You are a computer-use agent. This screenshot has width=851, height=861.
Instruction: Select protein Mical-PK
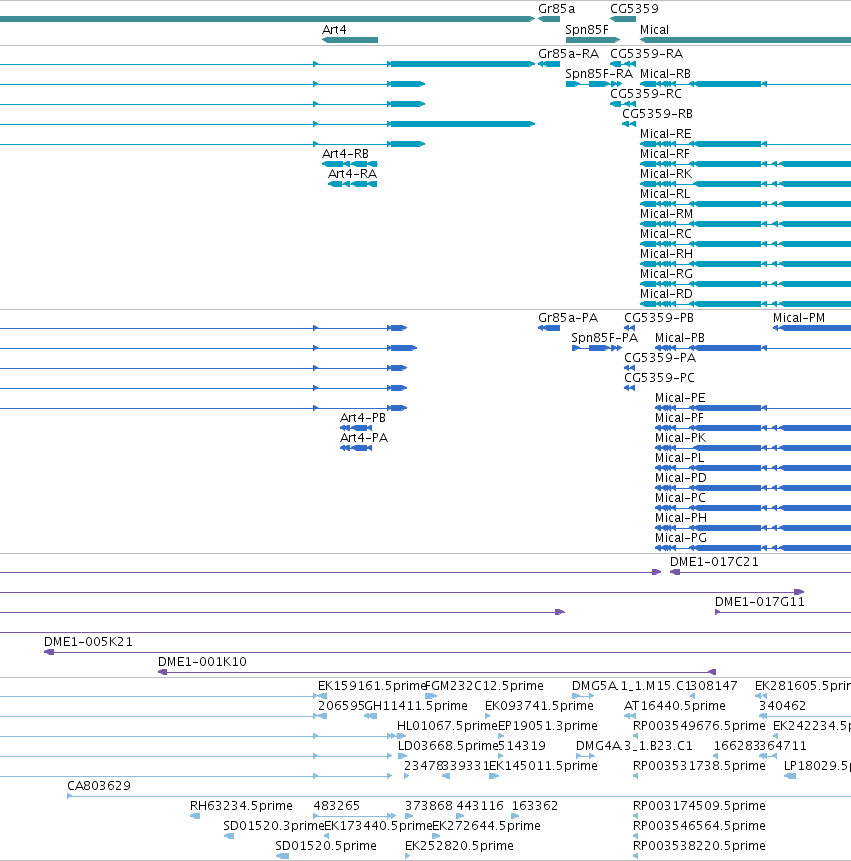click(x=680, y=438)
